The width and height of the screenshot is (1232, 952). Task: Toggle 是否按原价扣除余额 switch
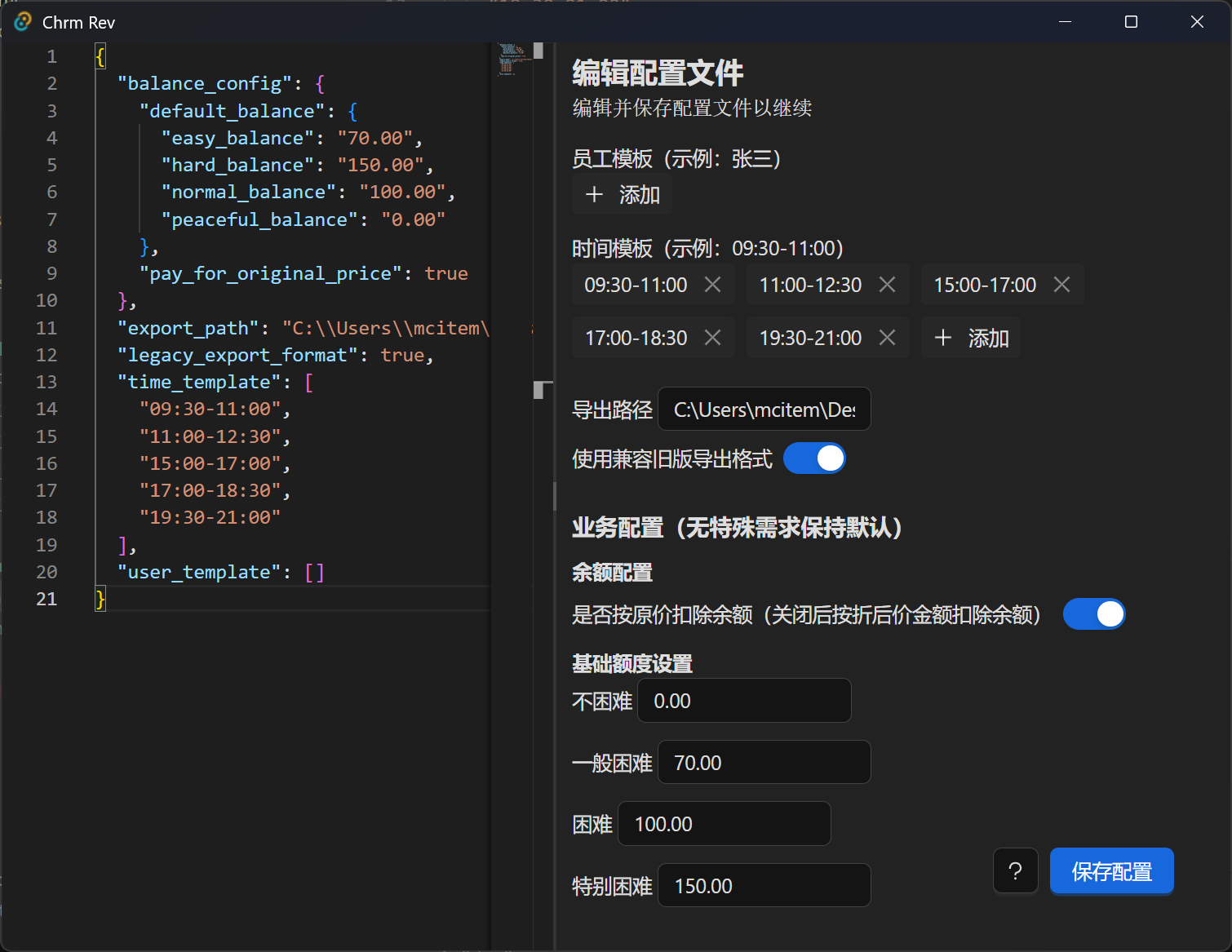(x=1094, y=614)
